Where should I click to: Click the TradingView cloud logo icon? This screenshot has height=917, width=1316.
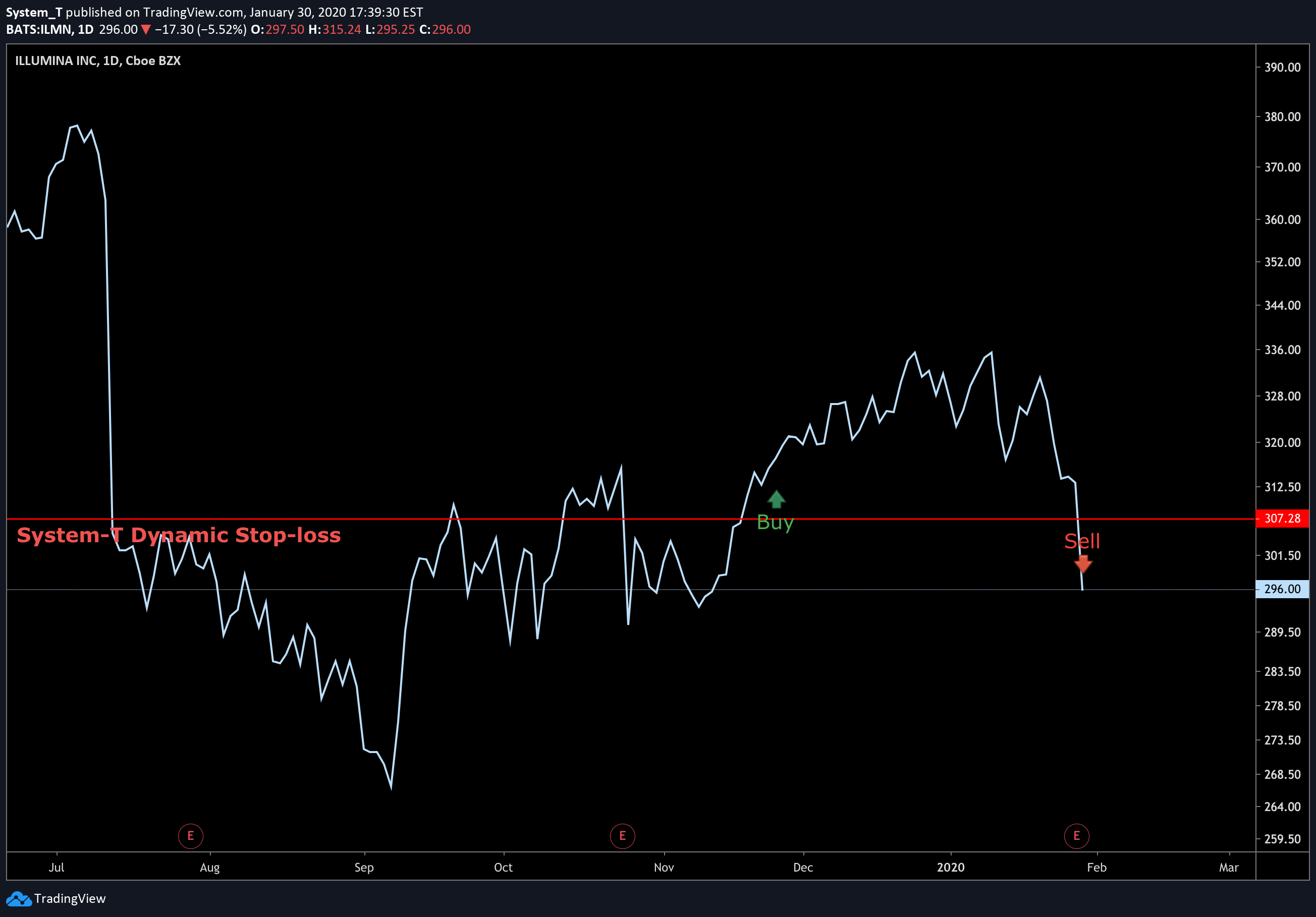click(19, 899)
